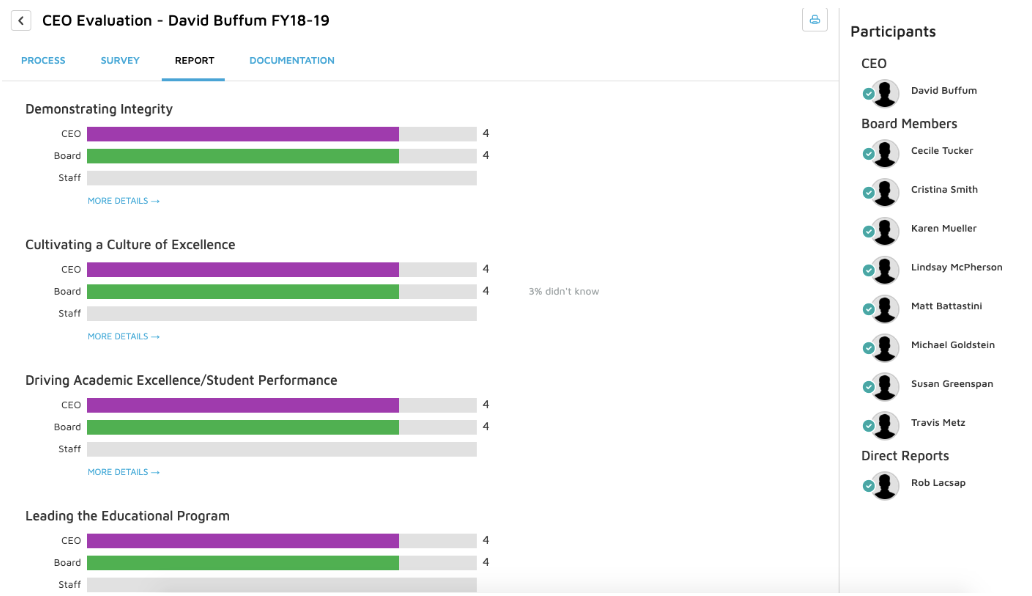The width and height of the screenshot is (1032, 596).
Task: Click the CEO score bar for Demonstrating Integrity
Action: (242, 132)
